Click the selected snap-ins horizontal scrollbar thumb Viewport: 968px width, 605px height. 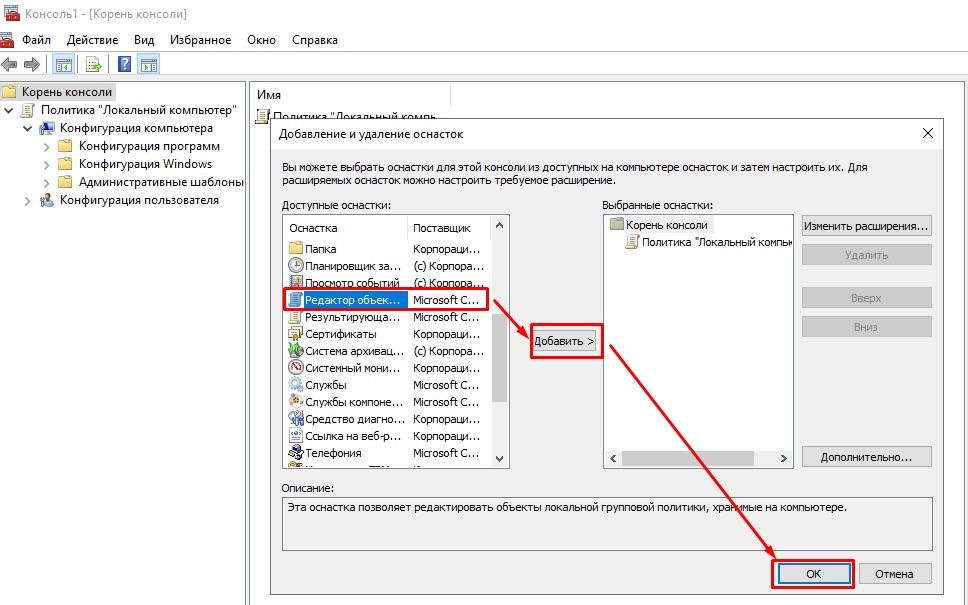(x=688, y=458)
